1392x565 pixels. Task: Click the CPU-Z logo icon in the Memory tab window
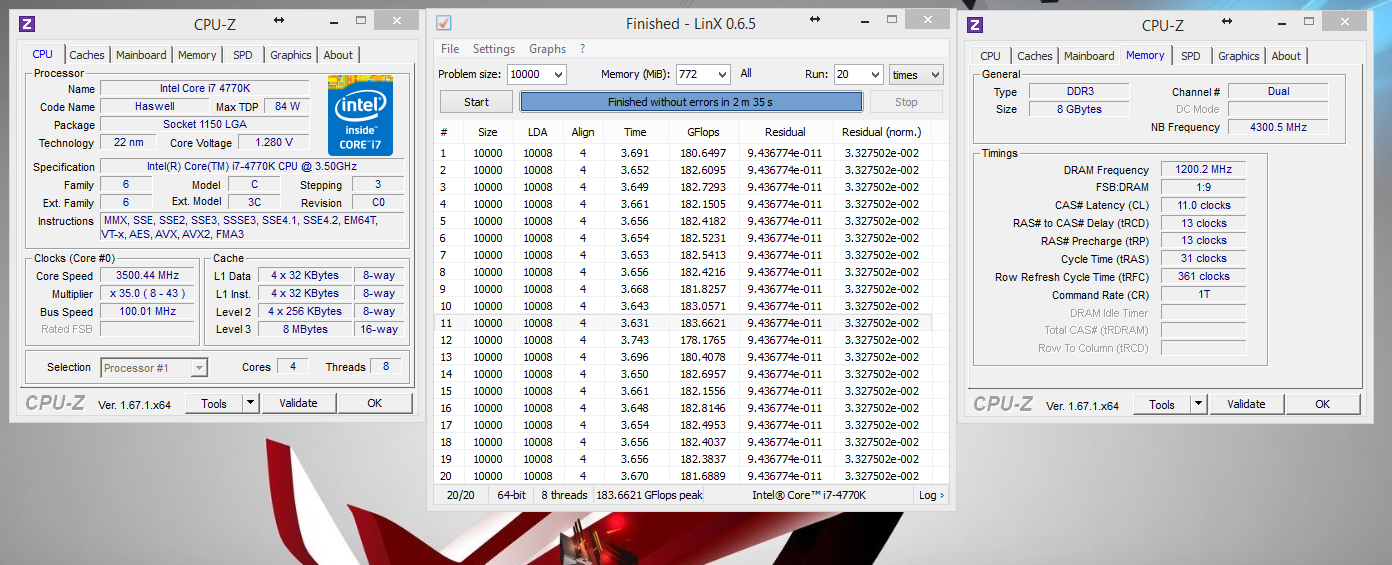click(x=975, y=25)
